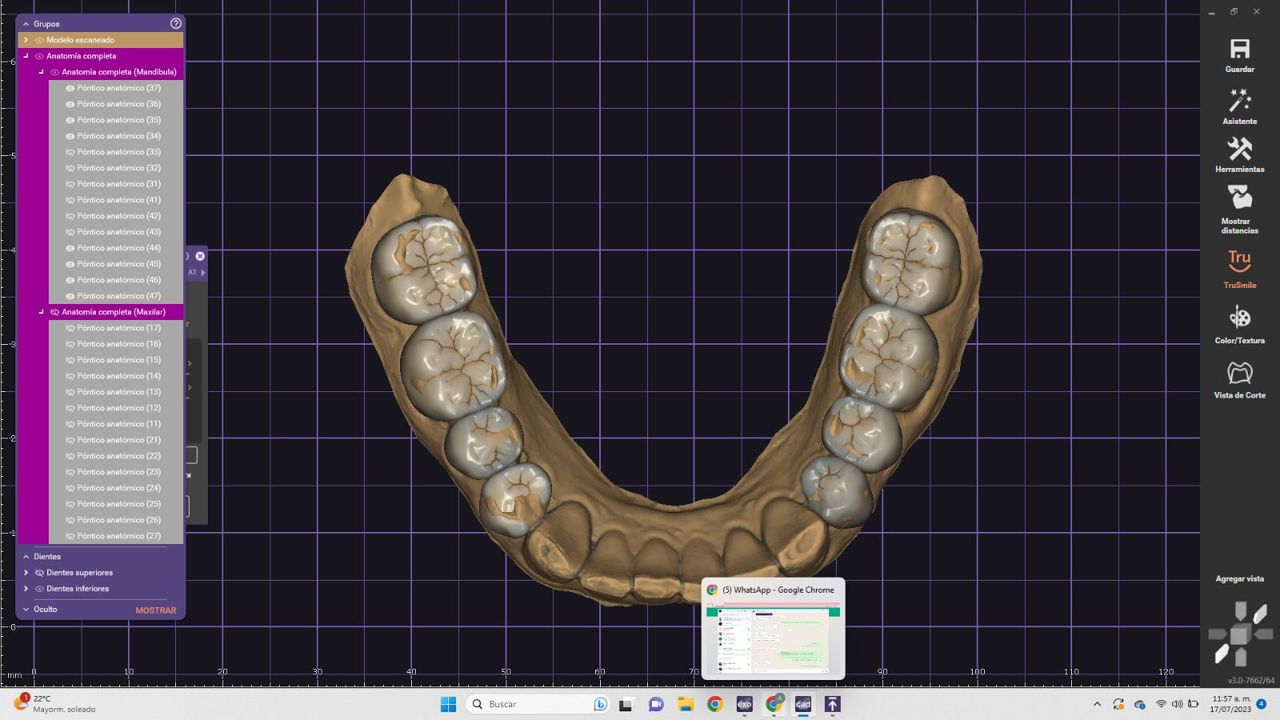
Task: Show the hidden Póntico anatómico (33)
Action: click(70, 152)
